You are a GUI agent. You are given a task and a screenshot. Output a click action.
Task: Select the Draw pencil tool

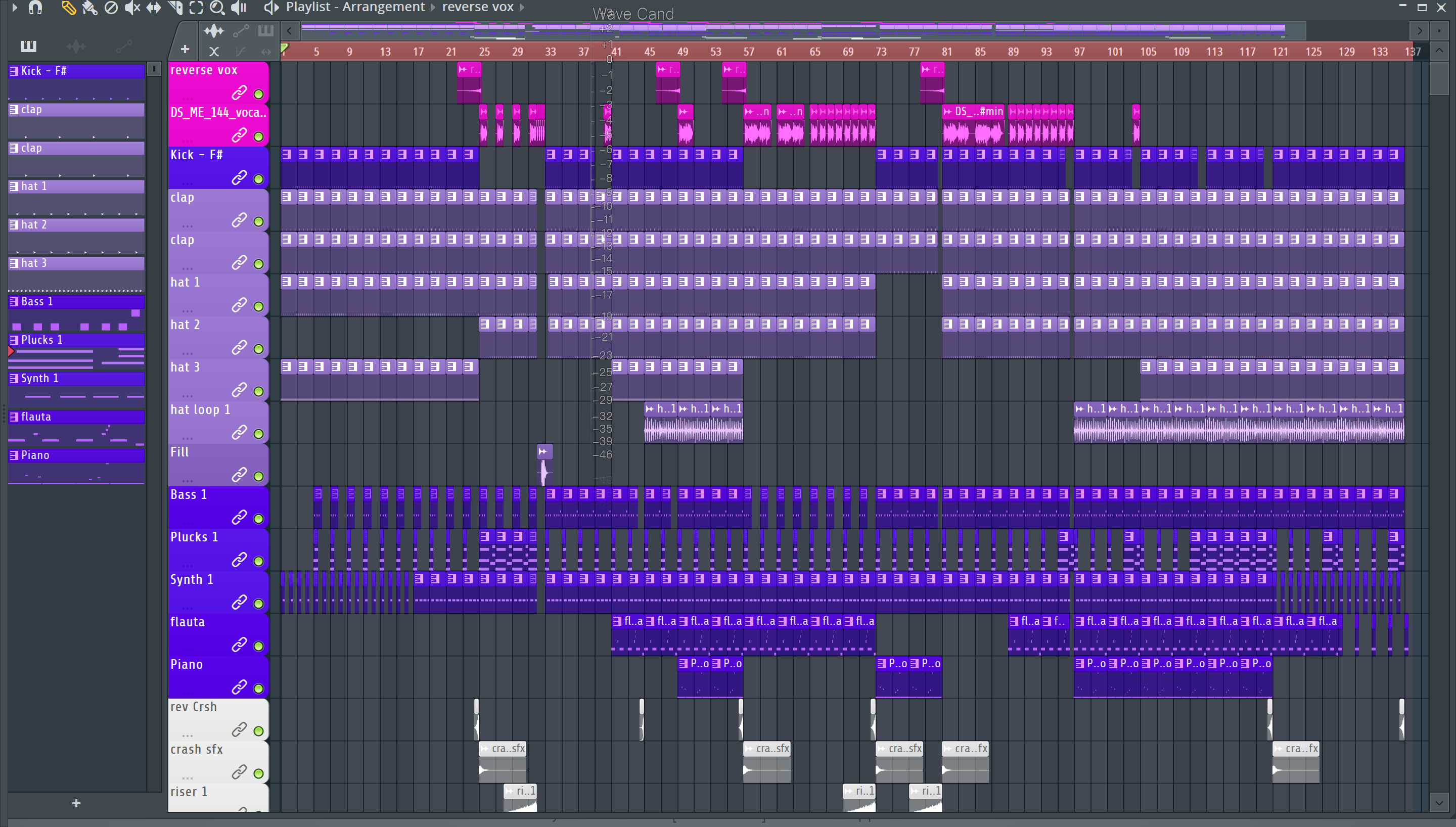[69, 8]
